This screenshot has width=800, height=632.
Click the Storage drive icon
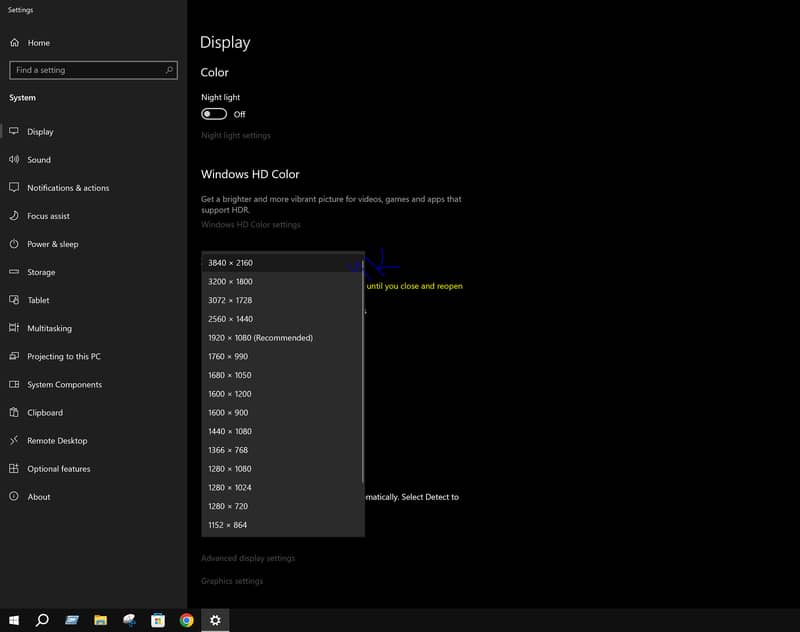tap(14, 272)
